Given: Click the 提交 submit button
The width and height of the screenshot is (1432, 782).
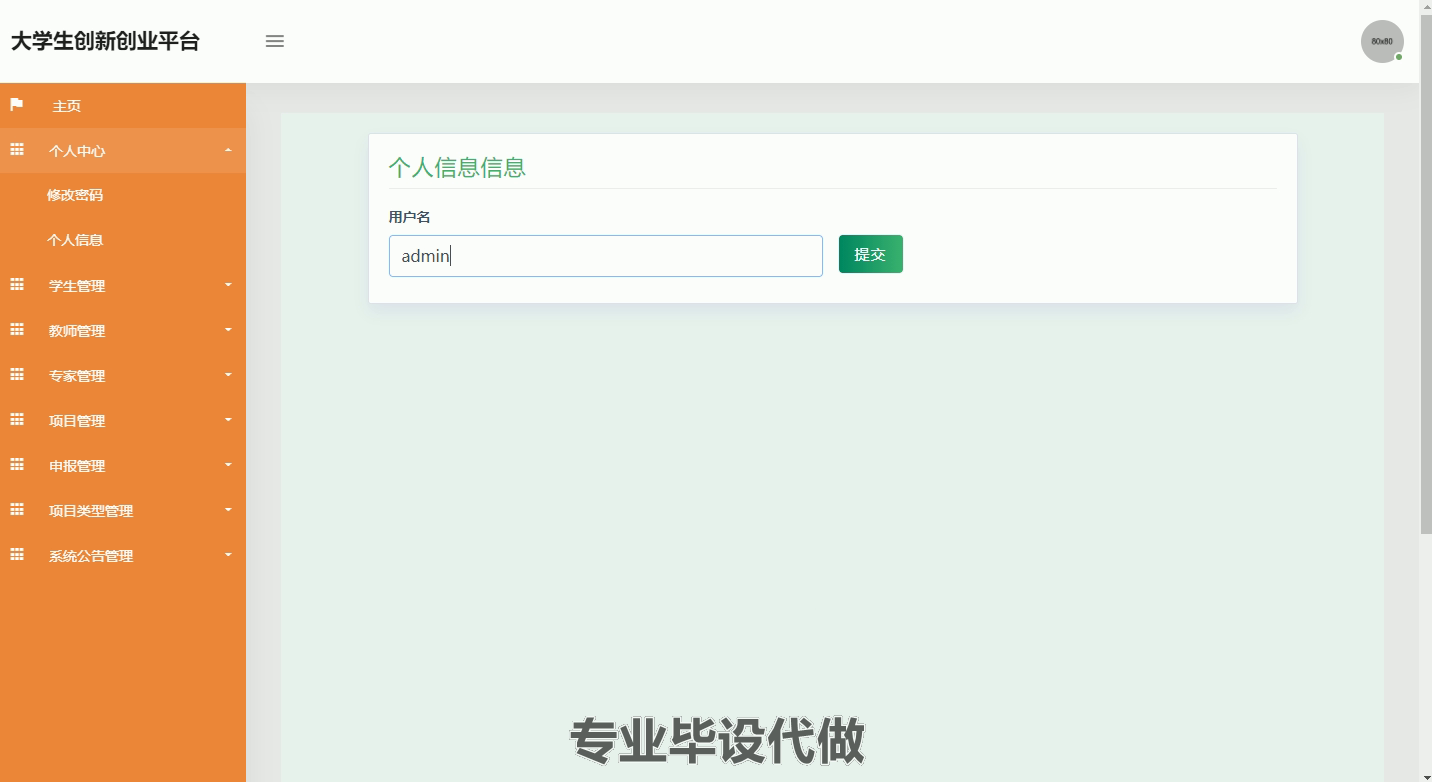Looking at the screenshot, I should 871,254.
